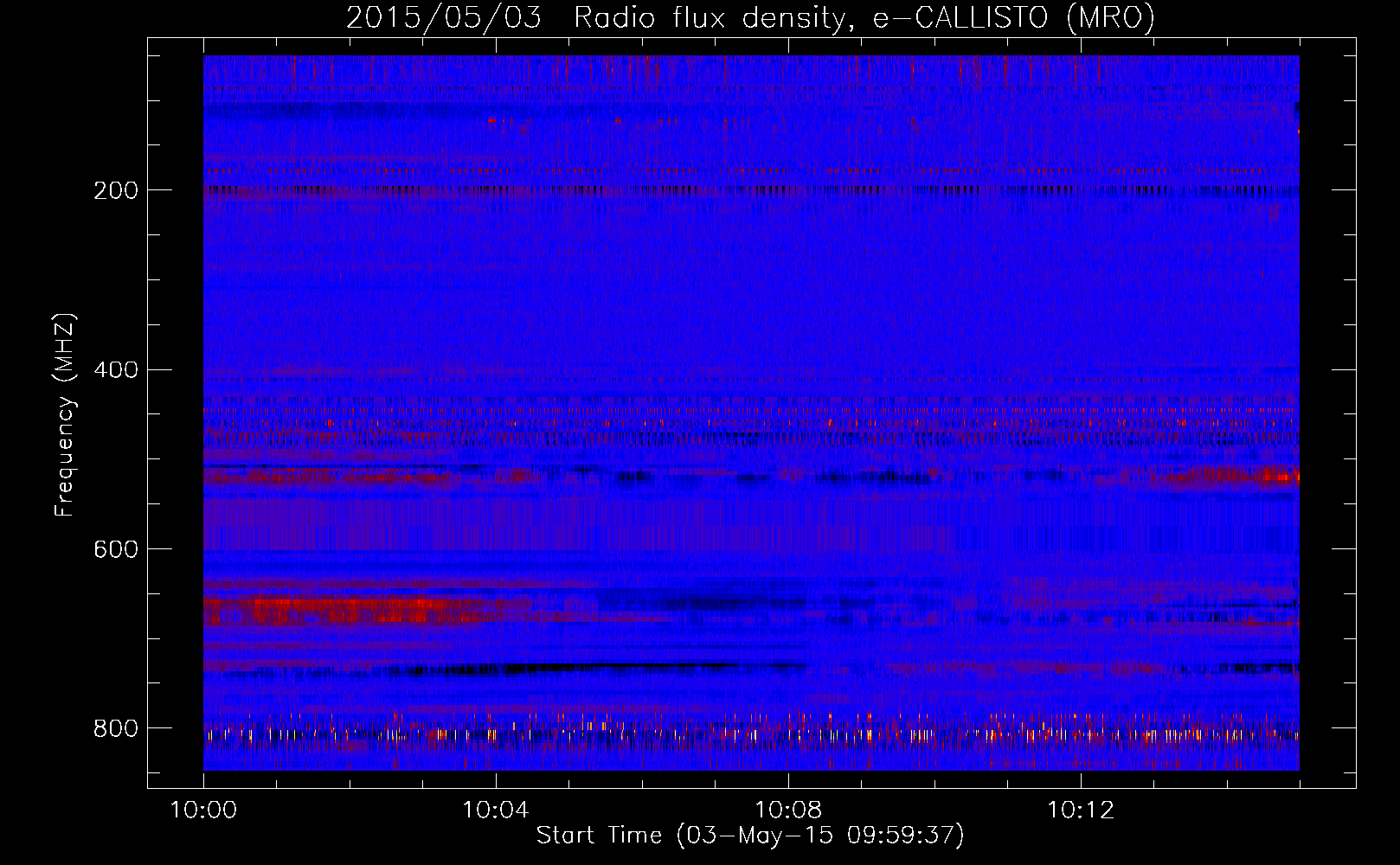
Task: Click the plot title "2015/05/03 Radio flux density, e-CALLISTO (MRO)"
Action: pyautogui.click(x=750, y=17)
